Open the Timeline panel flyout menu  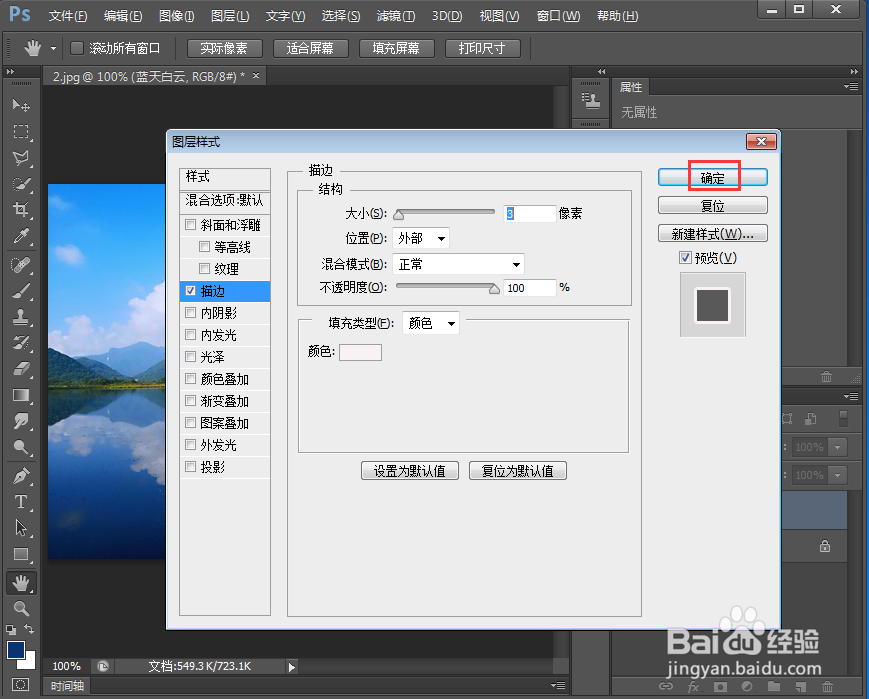pyautogui.click(x=558, y=686)
